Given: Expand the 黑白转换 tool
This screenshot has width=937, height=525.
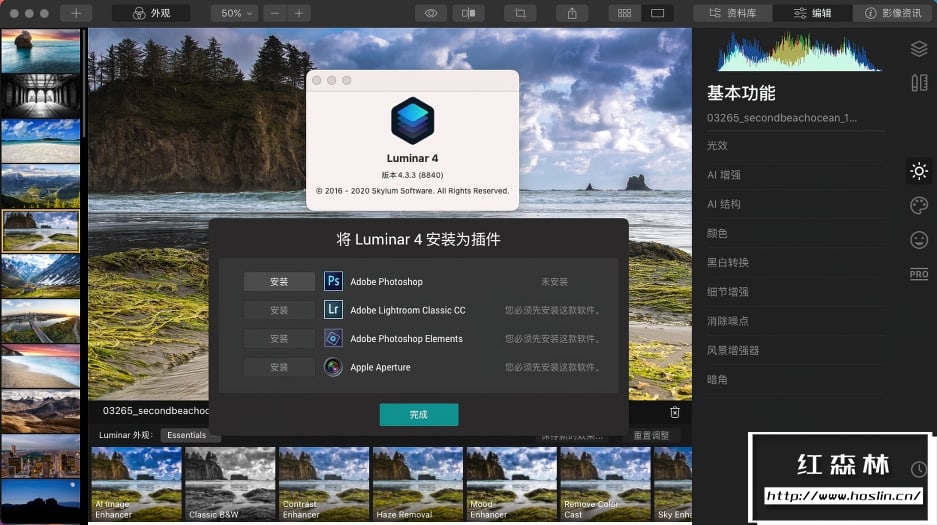Looking at the screenshot, I should [x=796, y=262].
